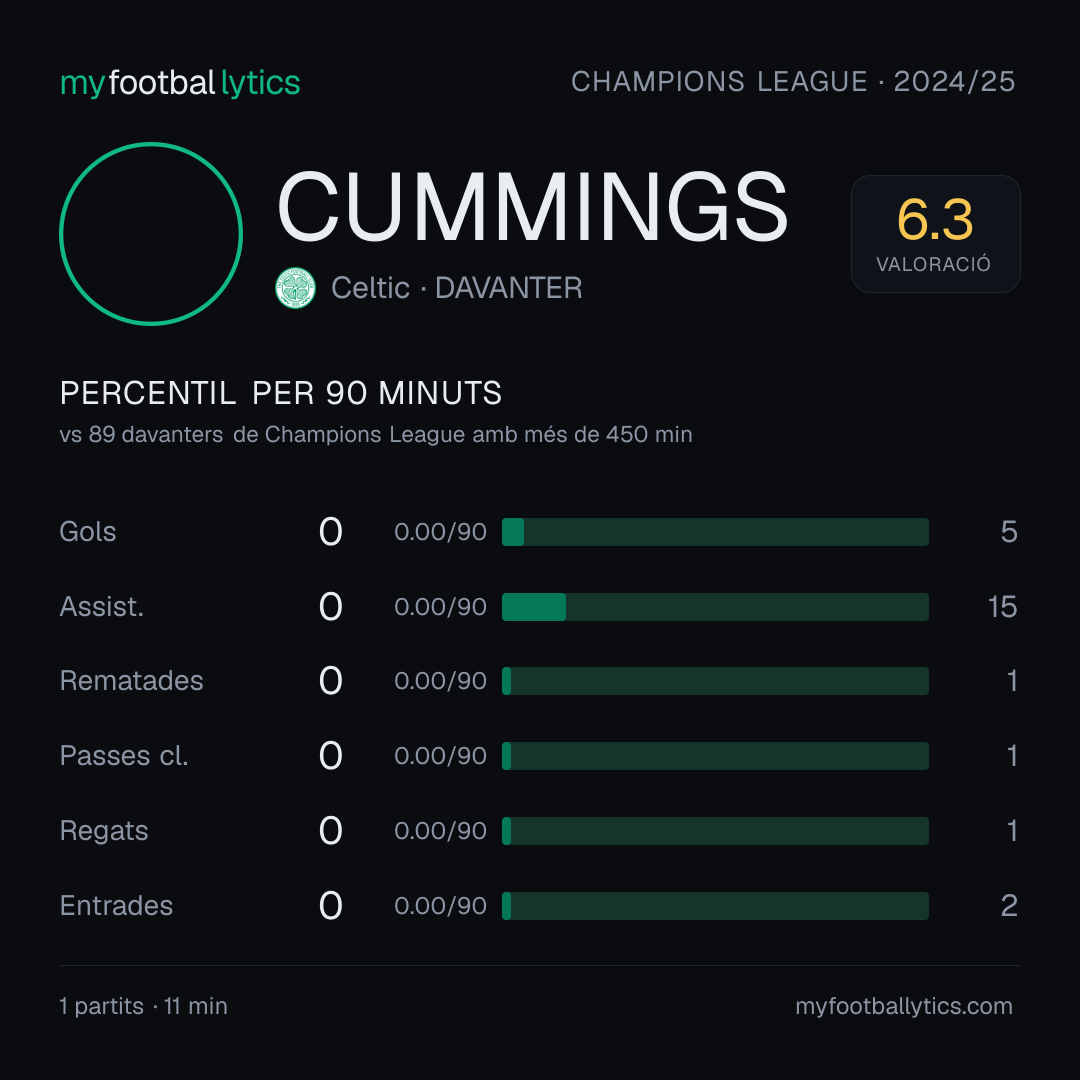Click the Champions League 2024/25 header
Screen dimensions: 1080x1080
click(x=793, y=82)
